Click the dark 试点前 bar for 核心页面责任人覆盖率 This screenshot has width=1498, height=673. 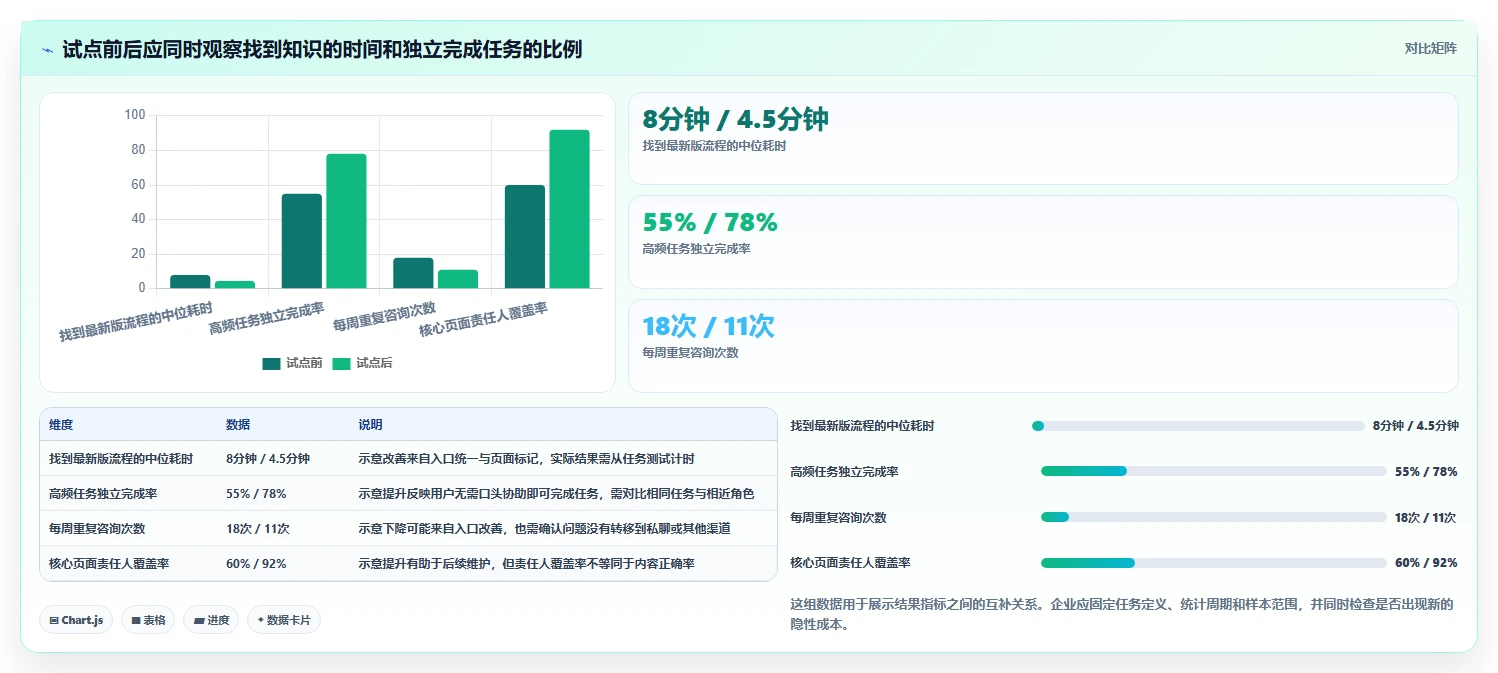(525, 237)
